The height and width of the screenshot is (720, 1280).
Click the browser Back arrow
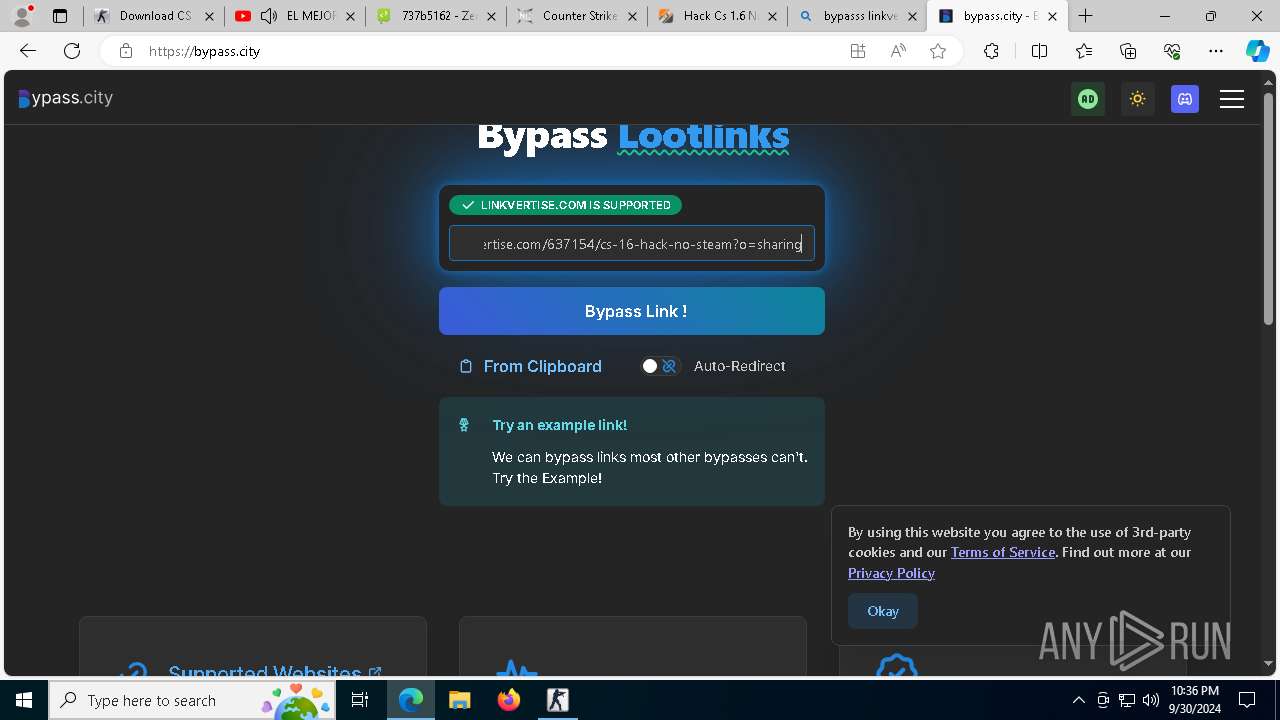pyautogui.click(x=28, y=51)
